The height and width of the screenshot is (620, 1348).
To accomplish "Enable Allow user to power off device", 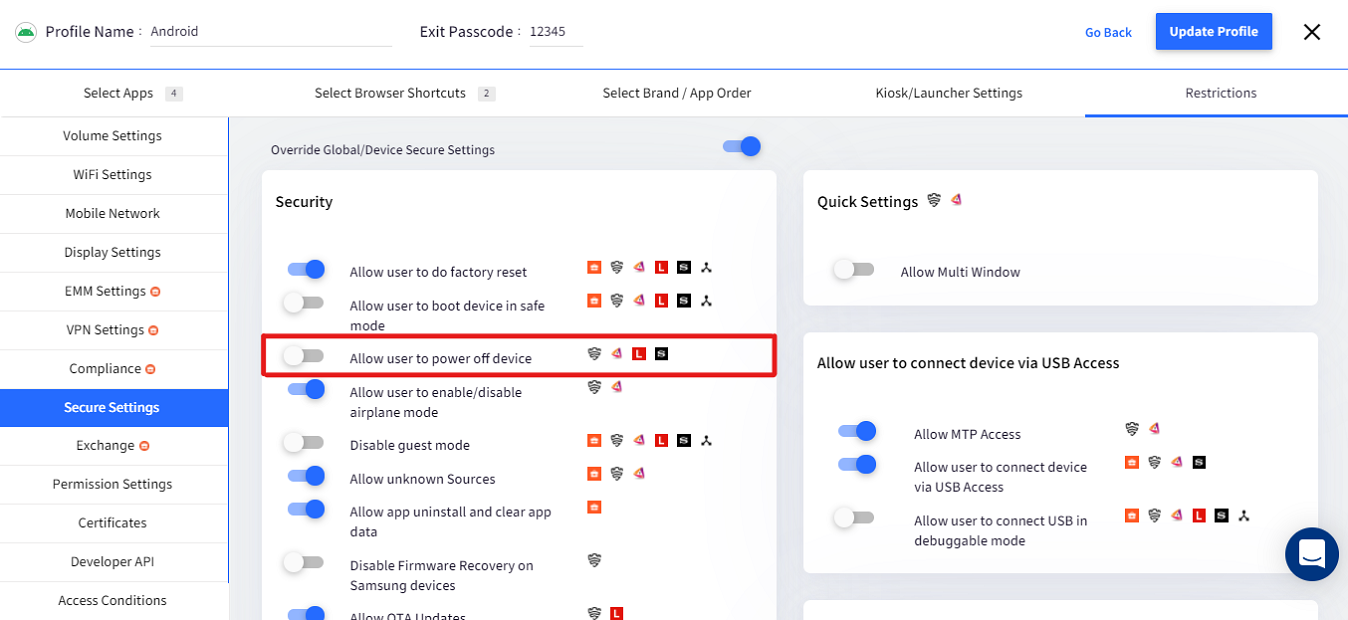I will tap(303, 355).
